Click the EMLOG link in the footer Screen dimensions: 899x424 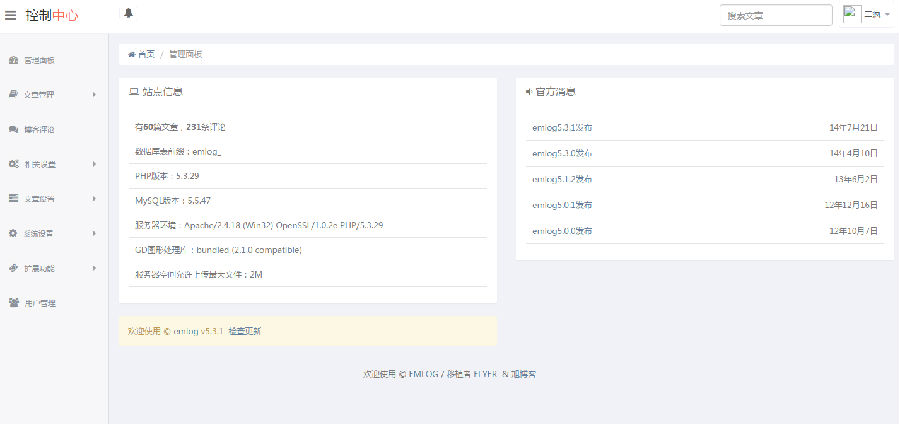[x=422, y=374]
